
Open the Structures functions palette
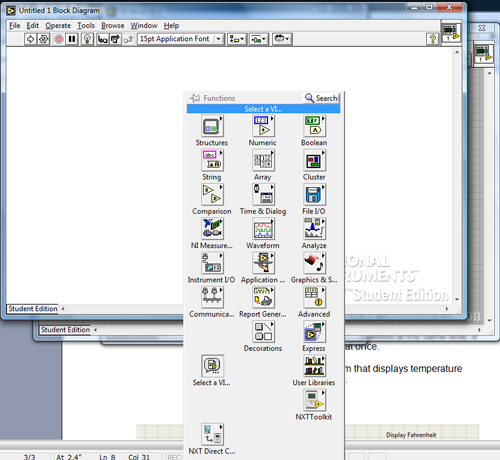212,126
